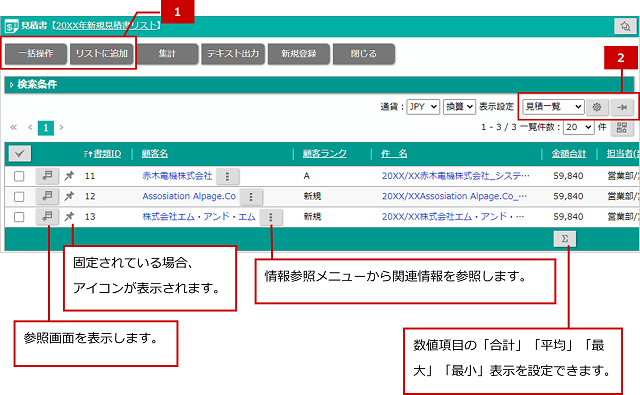Open subject link 20XX/XX赤木電機株式会社_システ…
Image resolution: width=640 pixels, height=395 pixels.
[456, 176]
